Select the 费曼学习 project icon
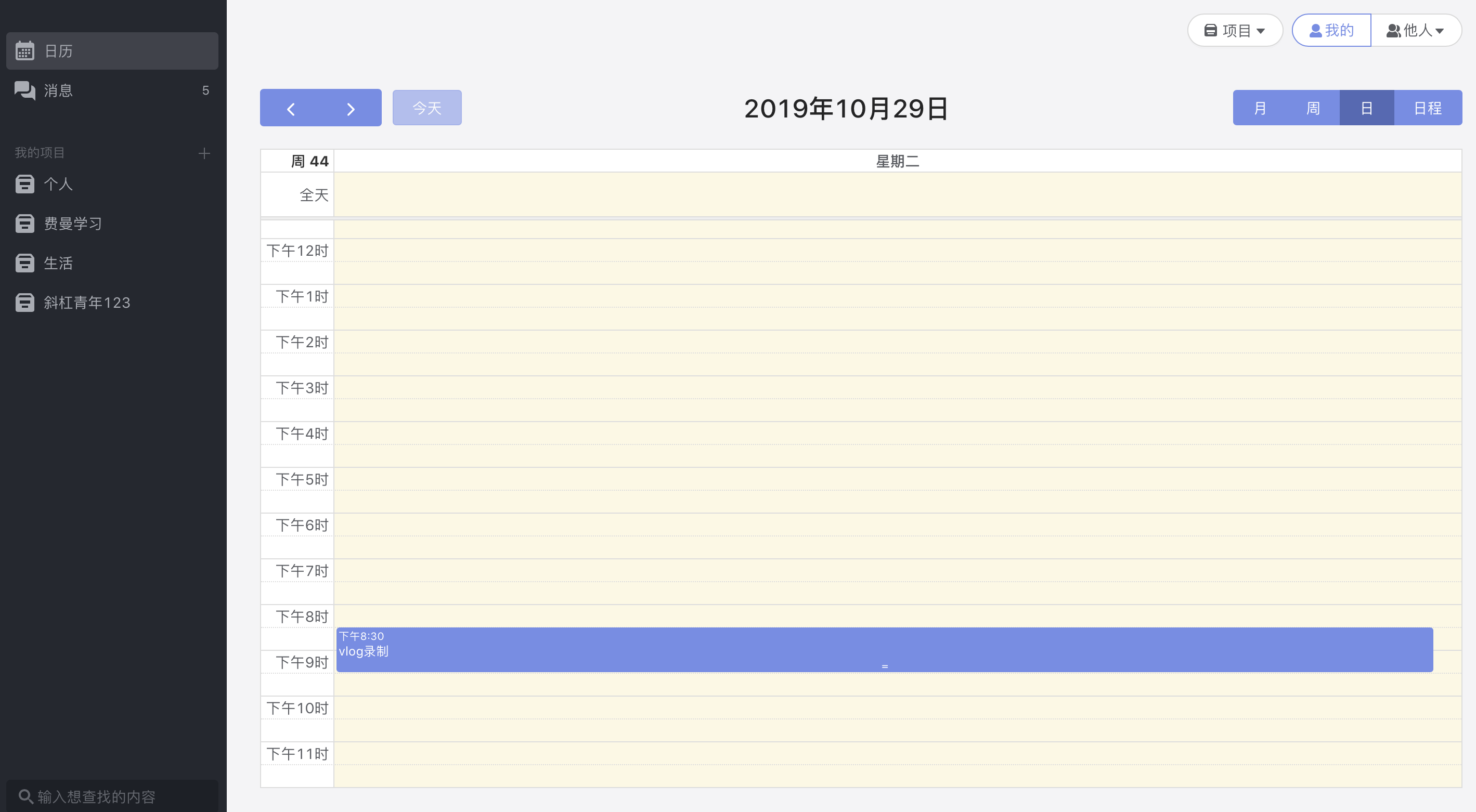This screenshot has height=812, width=1476. 24,224
